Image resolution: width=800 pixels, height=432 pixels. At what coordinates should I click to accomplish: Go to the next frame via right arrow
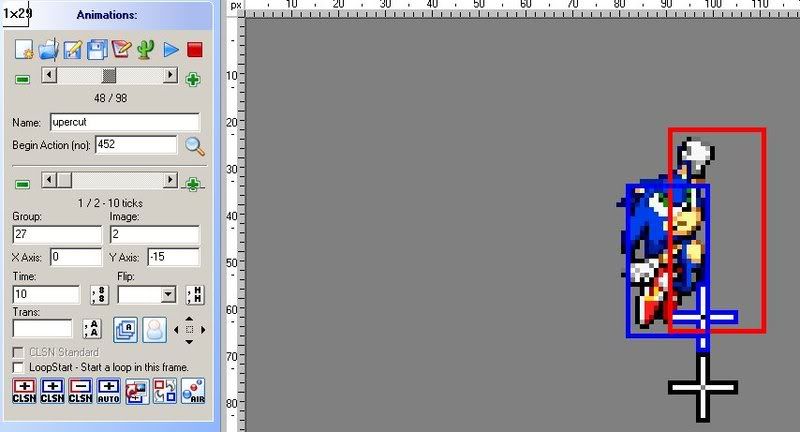pos(171,180)
